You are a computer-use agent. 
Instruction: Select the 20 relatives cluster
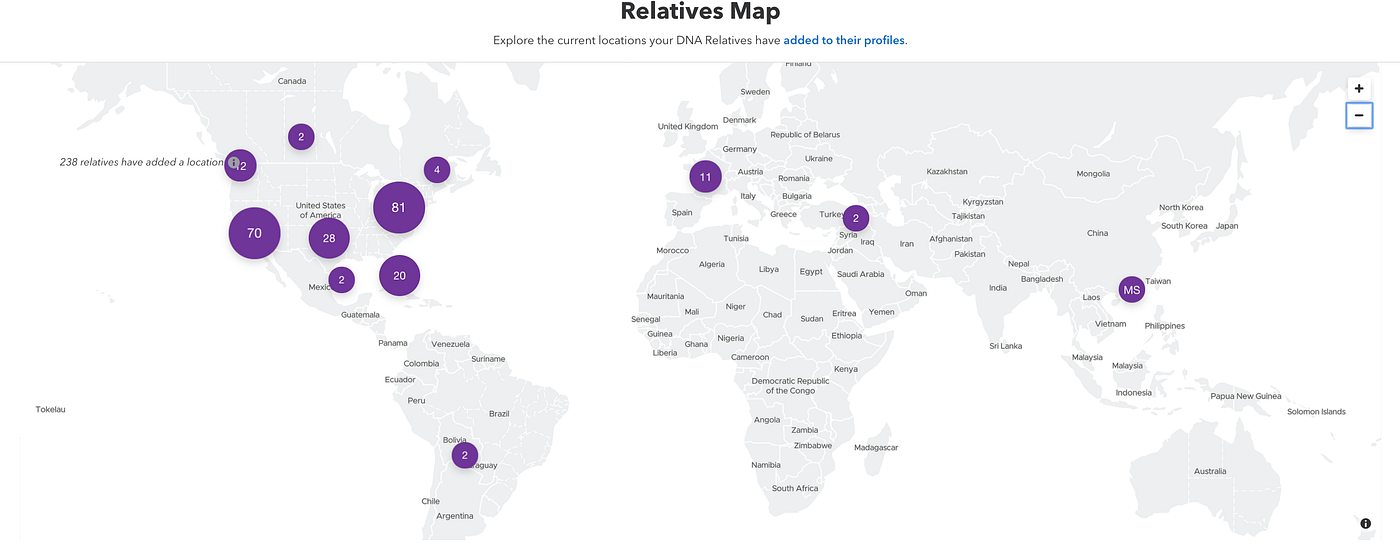[x=400, y=276]
